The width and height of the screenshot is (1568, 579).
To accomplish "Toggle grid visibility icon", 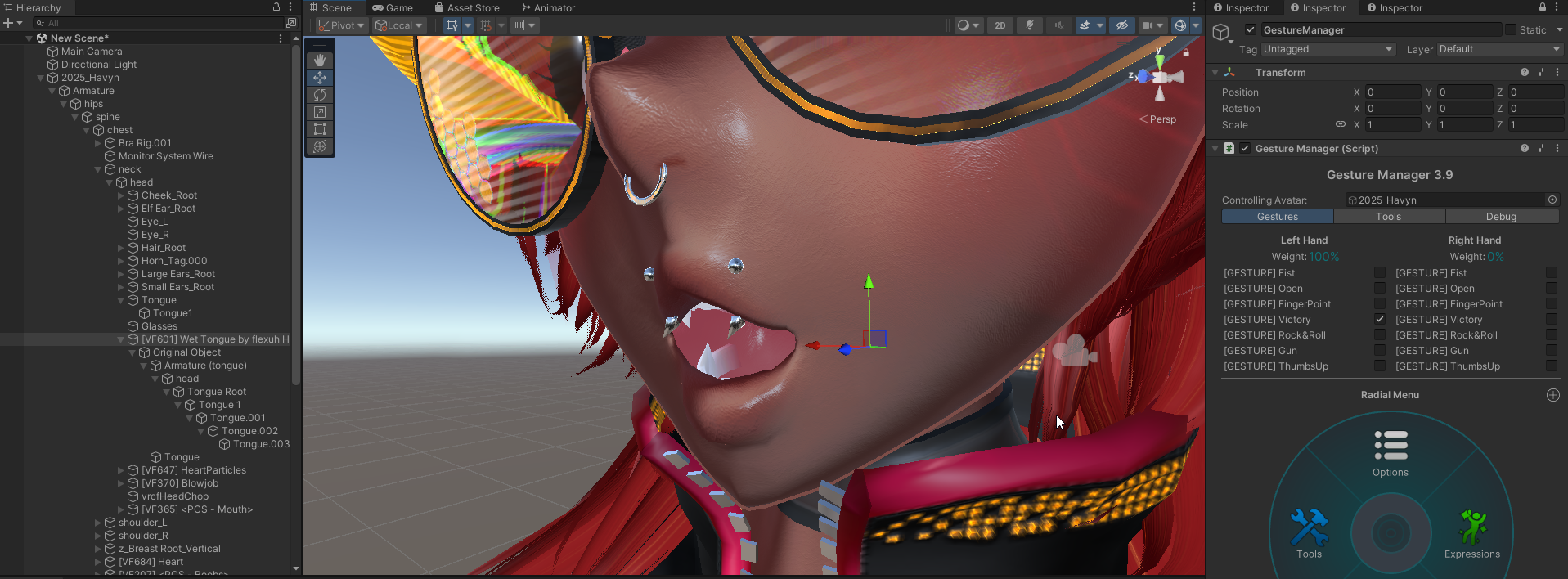I will (x=452, y=25).
